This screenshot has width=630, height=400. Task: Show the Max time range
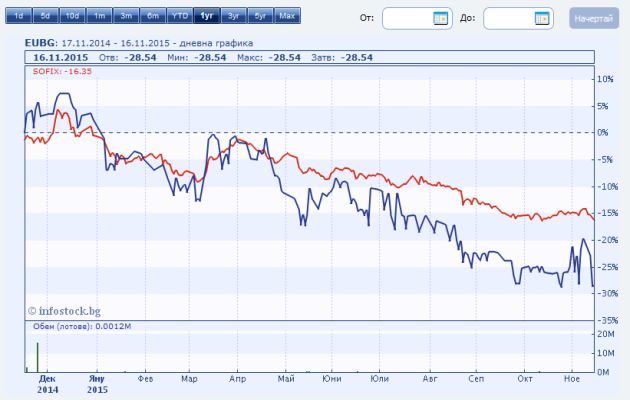(x=287, y=17)
